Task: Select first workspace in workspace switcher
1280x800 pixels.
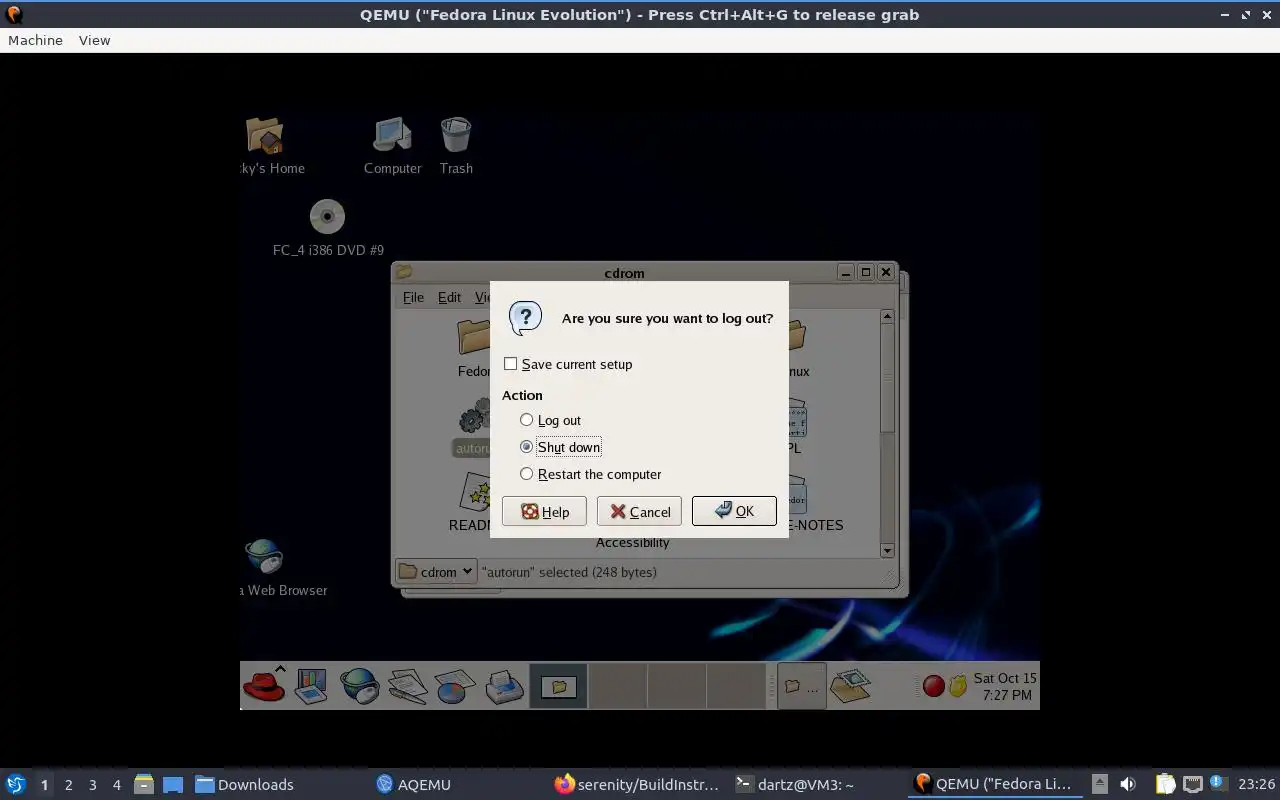Action: [558, 686]
